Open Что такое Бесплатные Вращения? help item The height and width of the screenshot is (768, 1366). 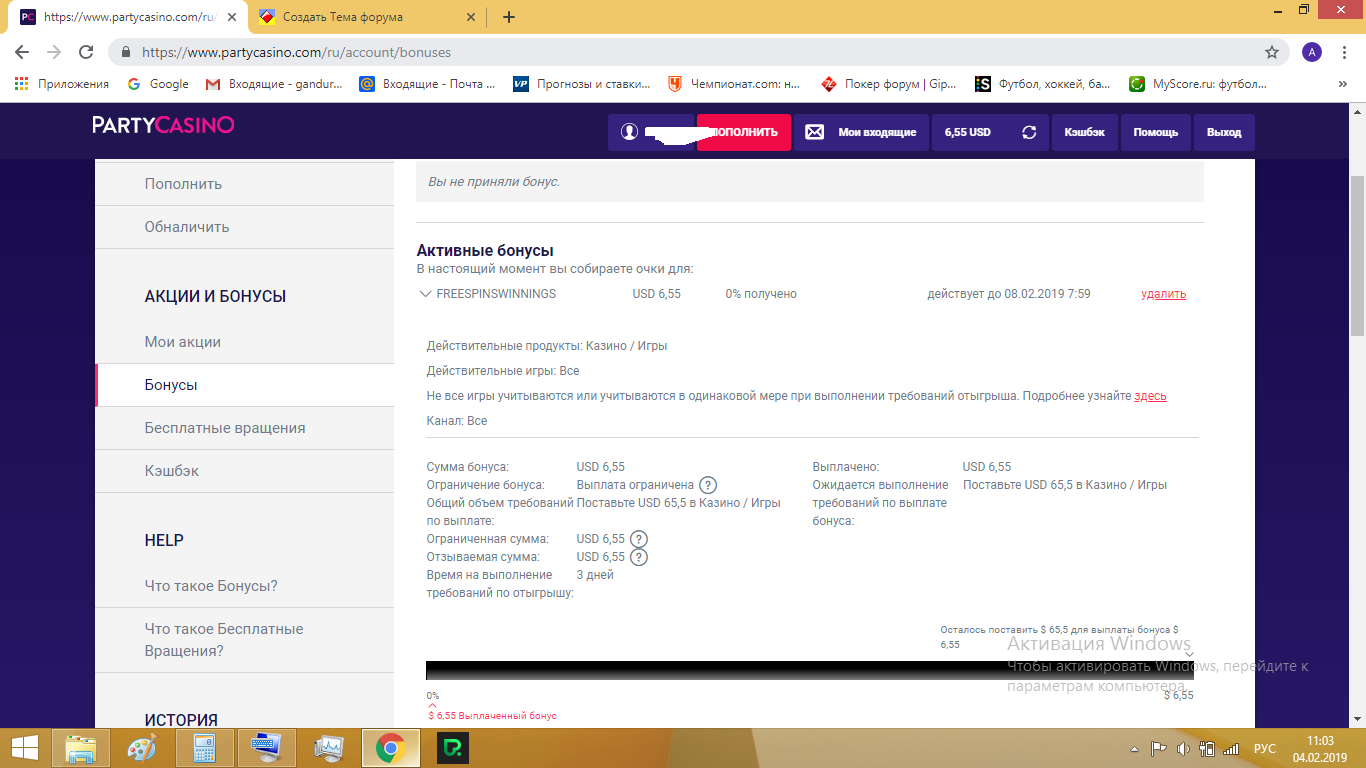pos(244,640)
